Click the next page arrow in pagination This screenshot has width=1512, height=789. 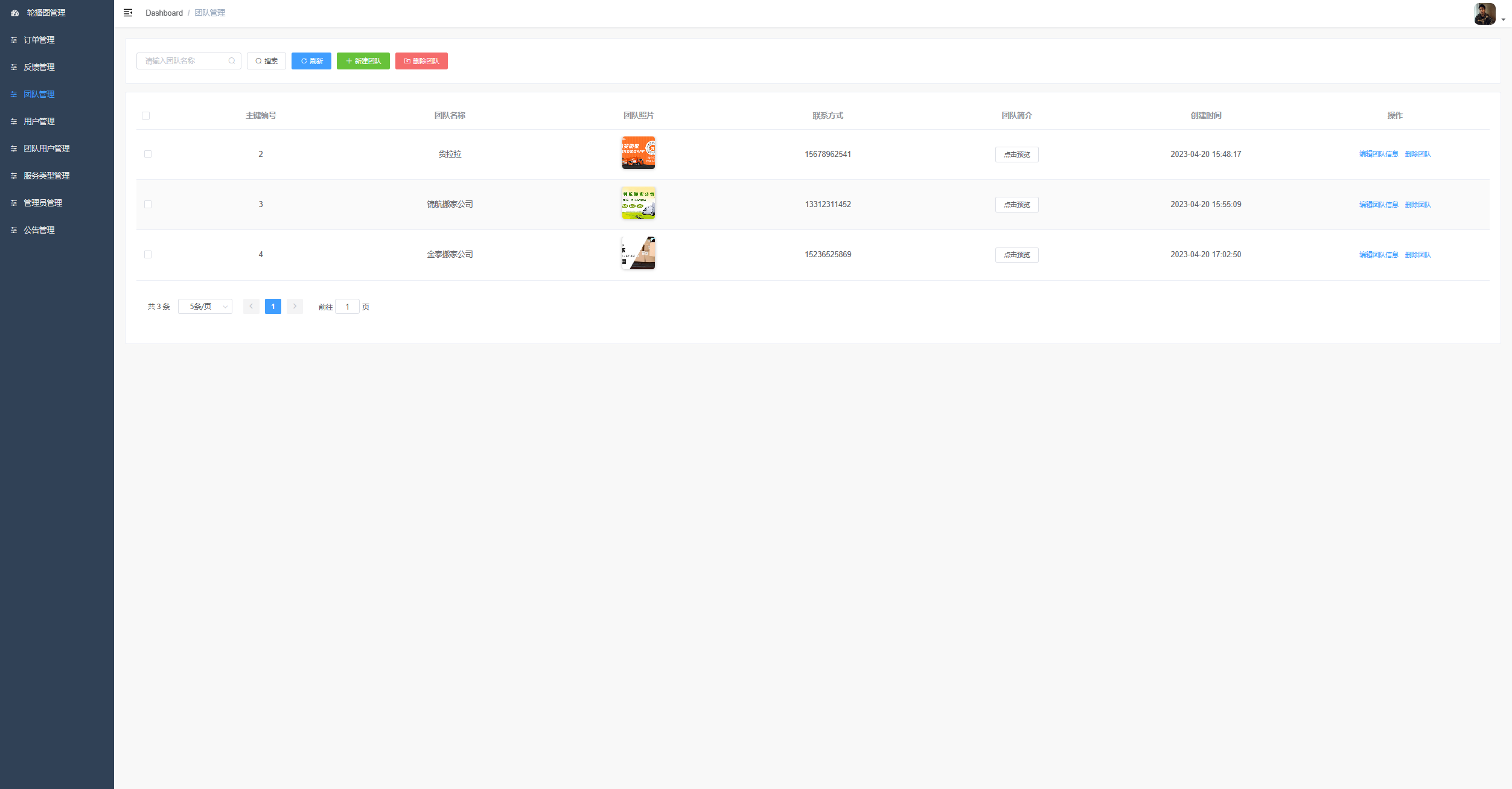pos(295,307)
